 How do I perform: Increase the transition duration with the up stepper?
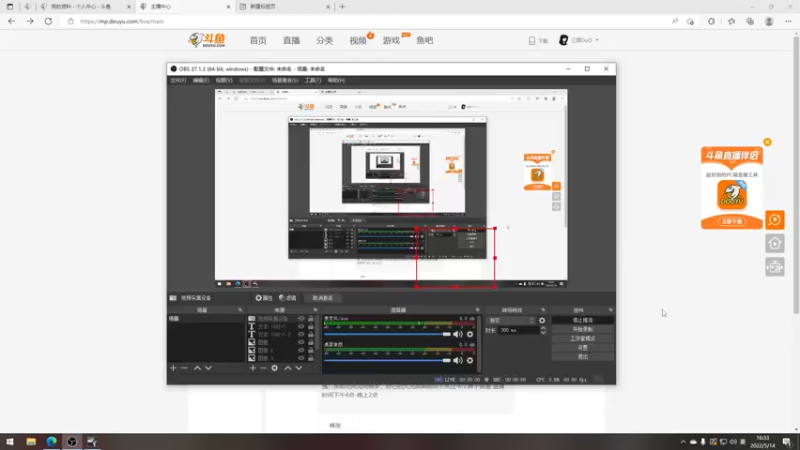[543, 328]
